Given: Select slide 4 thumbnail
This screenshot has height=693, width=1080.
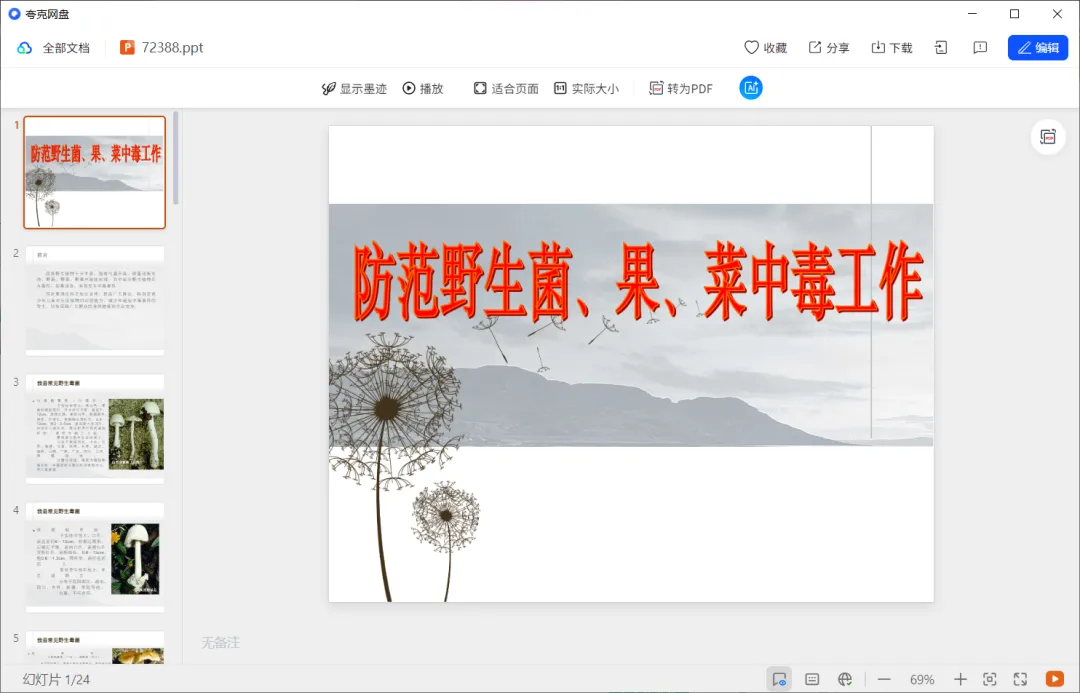Looking at the screenshot, I should tap(95, 557).
